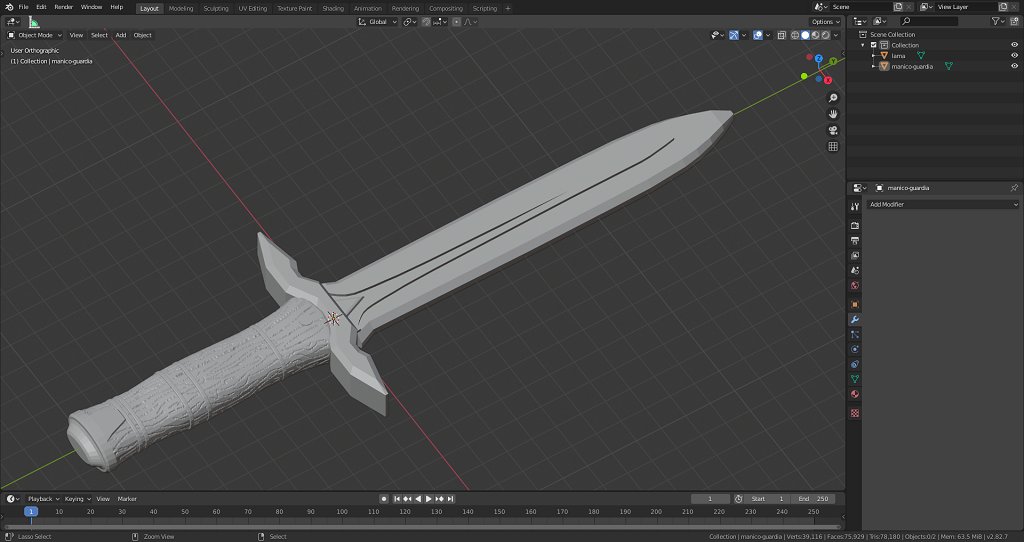Open the Global transform orientation dropdown
1024x542 pixels.
[x=377, y=22]
